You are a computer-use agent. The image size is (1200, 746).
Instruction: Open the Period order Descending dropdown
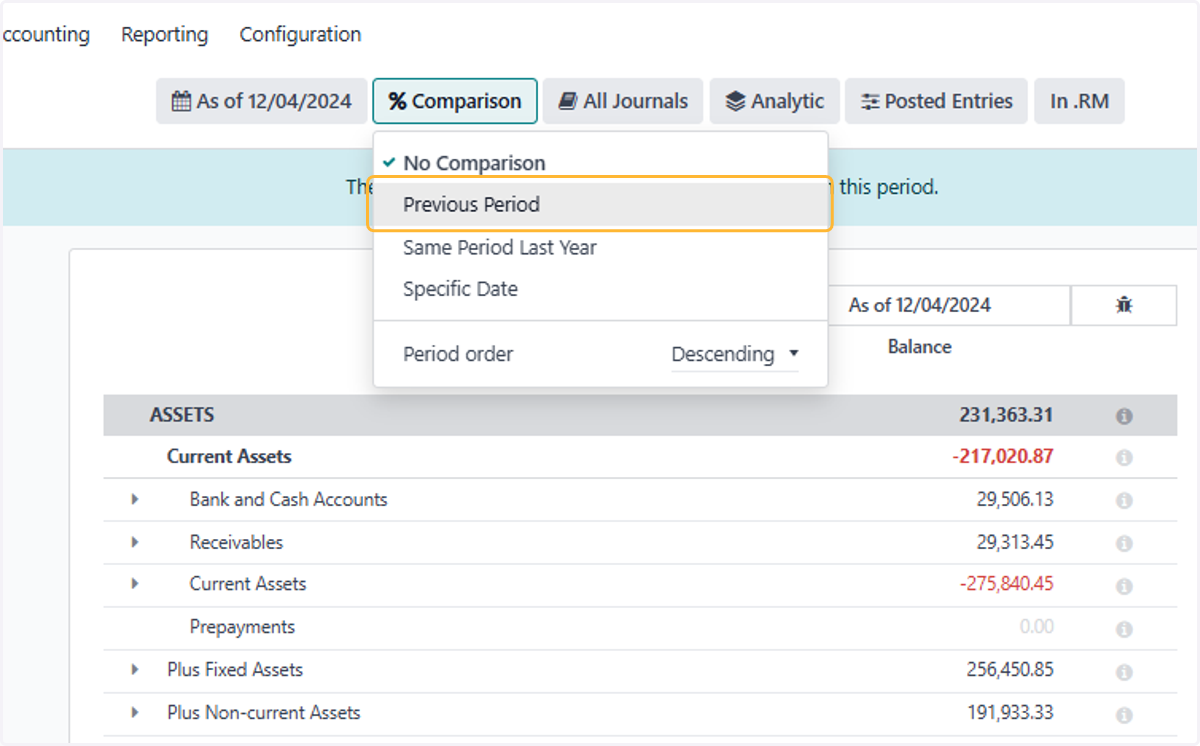point(735,354)
